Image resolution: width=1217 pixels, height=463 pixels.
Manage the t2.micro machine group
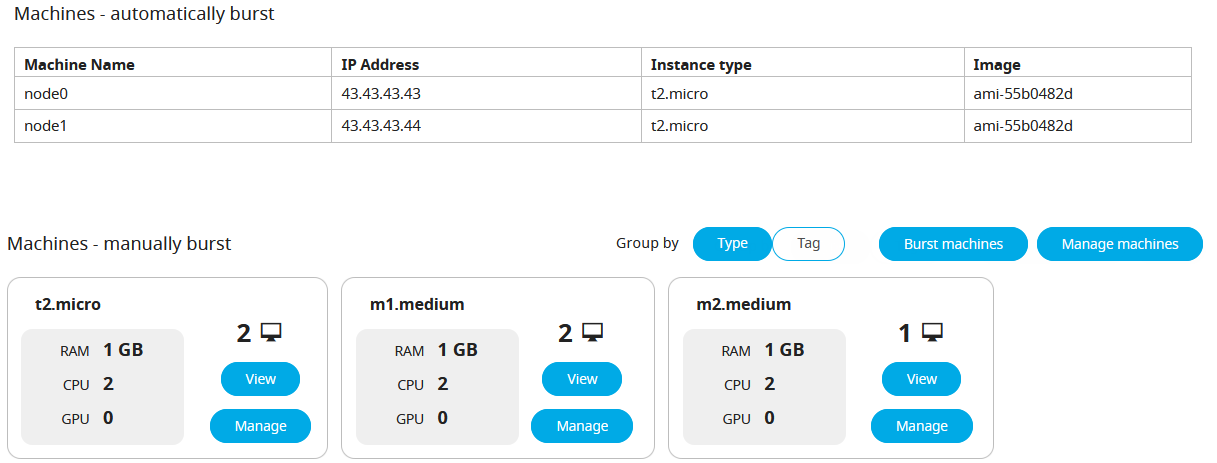tap(260, 426)
